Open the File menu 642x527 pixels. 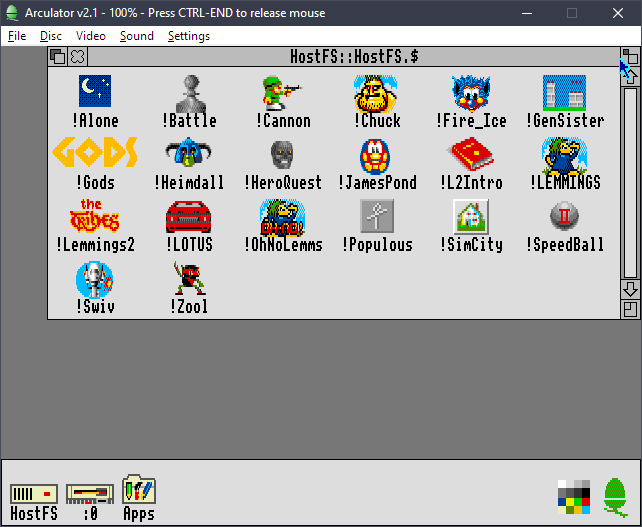click(17, 36)
